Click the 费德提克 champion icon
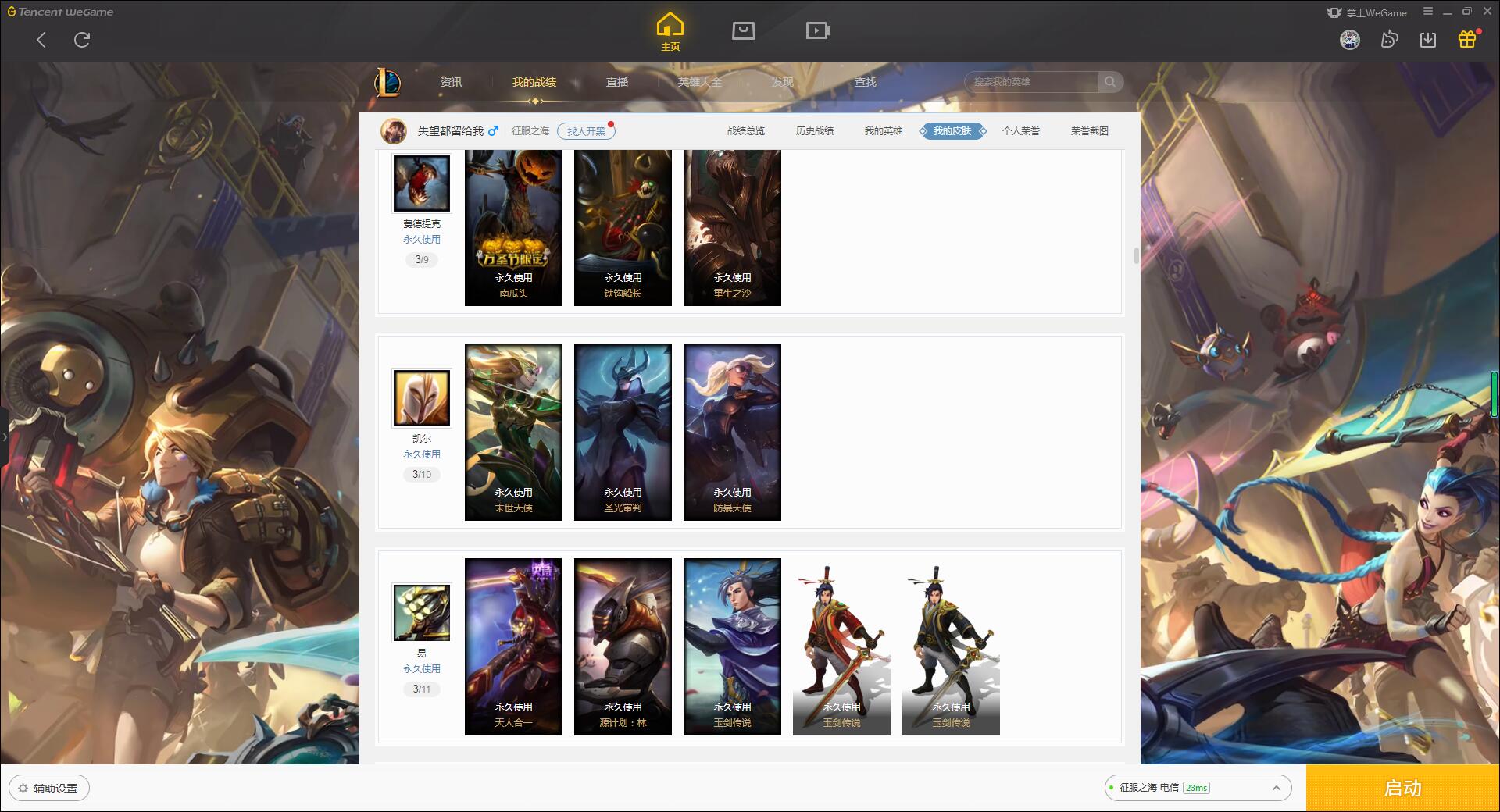 click(422, 183)
